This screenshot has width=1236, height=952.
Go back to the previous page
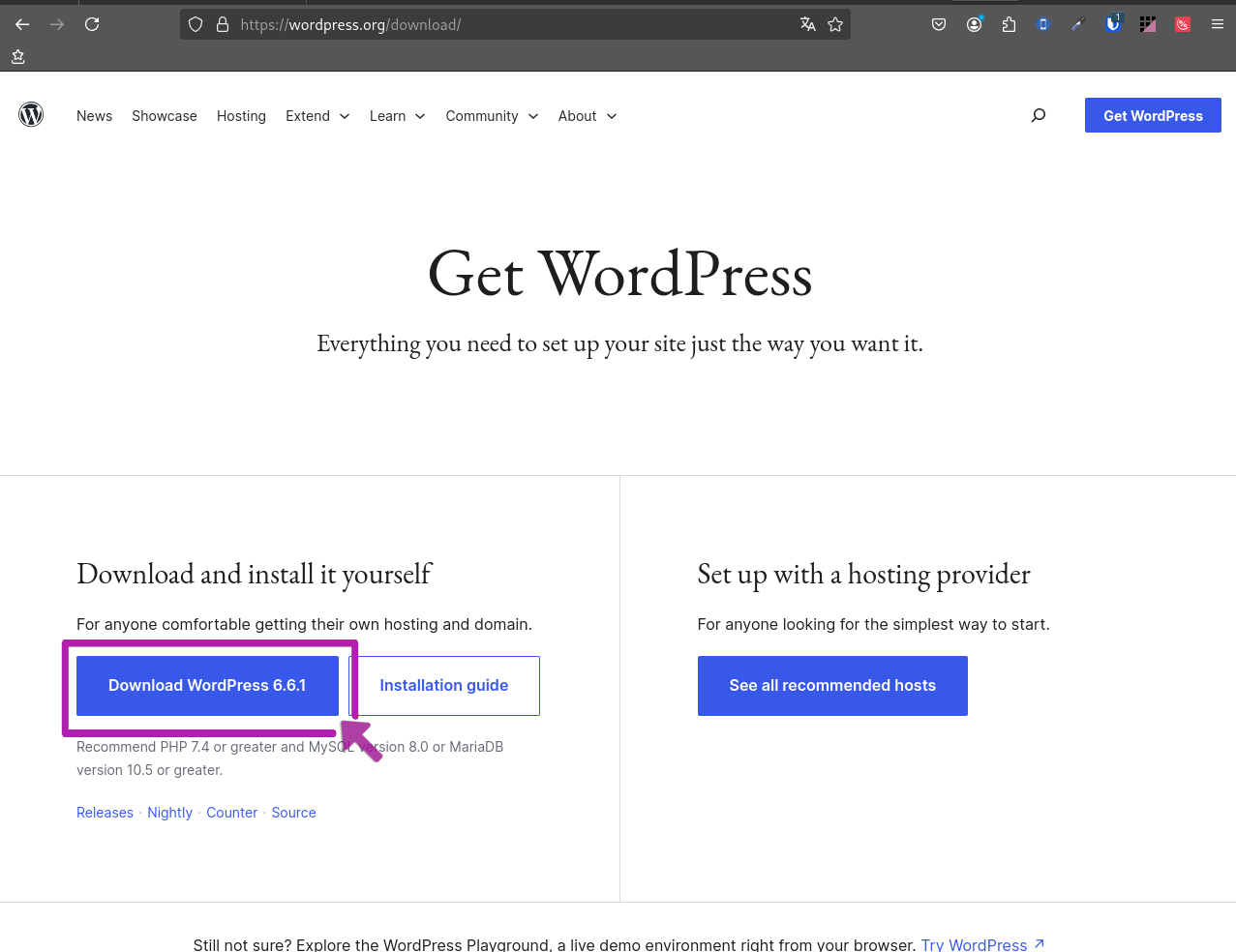tap(22, 24)
